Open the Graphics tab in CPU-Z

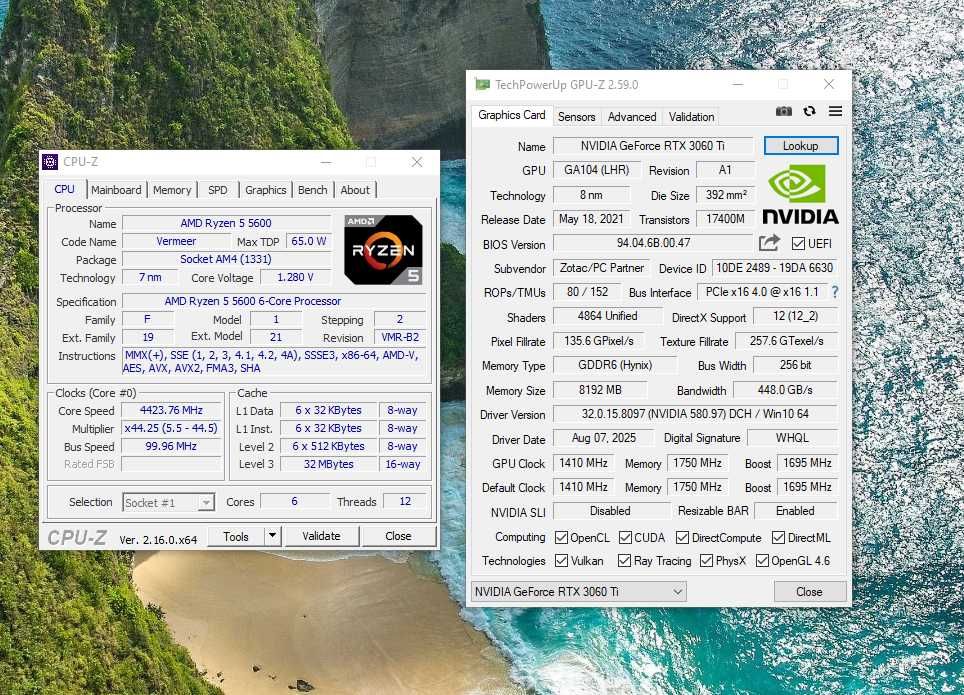pyautogui.click(x=266, y=190)
